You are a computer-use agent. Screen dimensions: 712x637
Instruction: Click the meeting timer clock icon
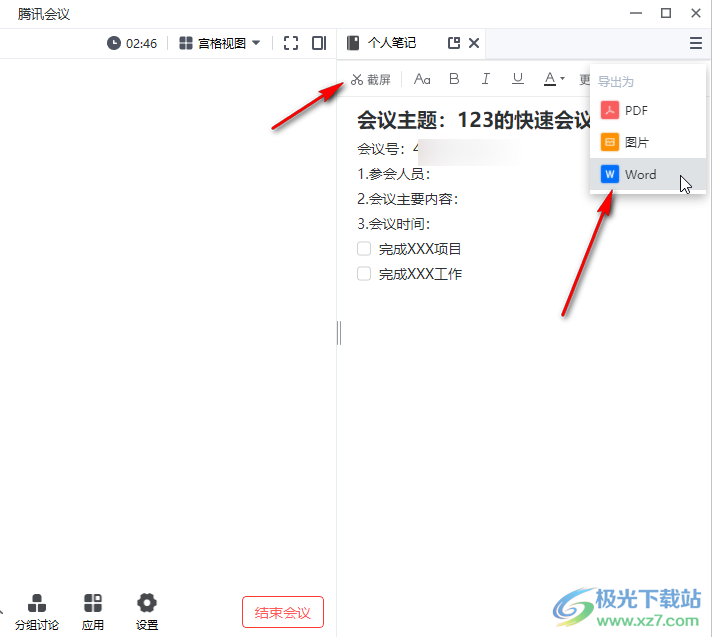pyautogui.click(x=114, y=43)
